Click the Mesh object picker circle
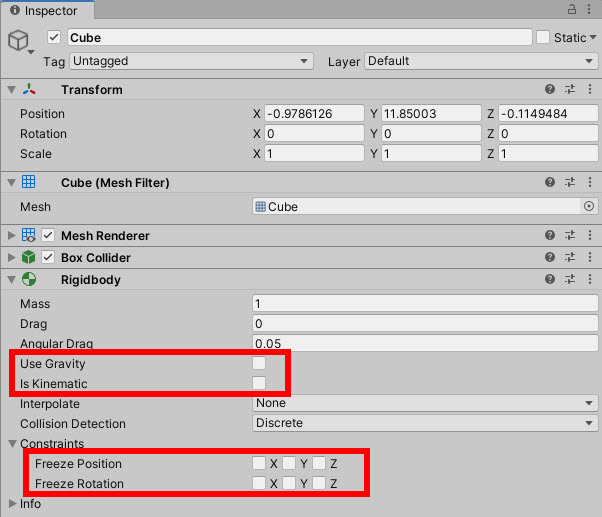Image resolution: width=602 pixels, height=517 pixels. click(x=589, y=206)
